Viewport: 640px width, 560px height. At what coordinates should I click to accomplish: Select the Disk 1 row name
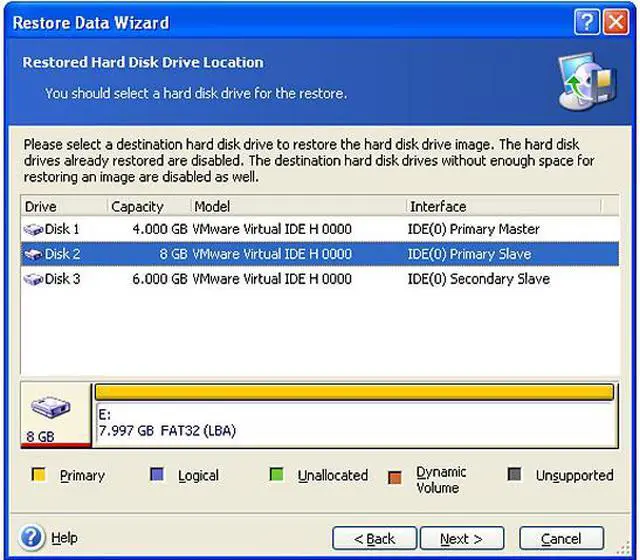pos(62,229)
